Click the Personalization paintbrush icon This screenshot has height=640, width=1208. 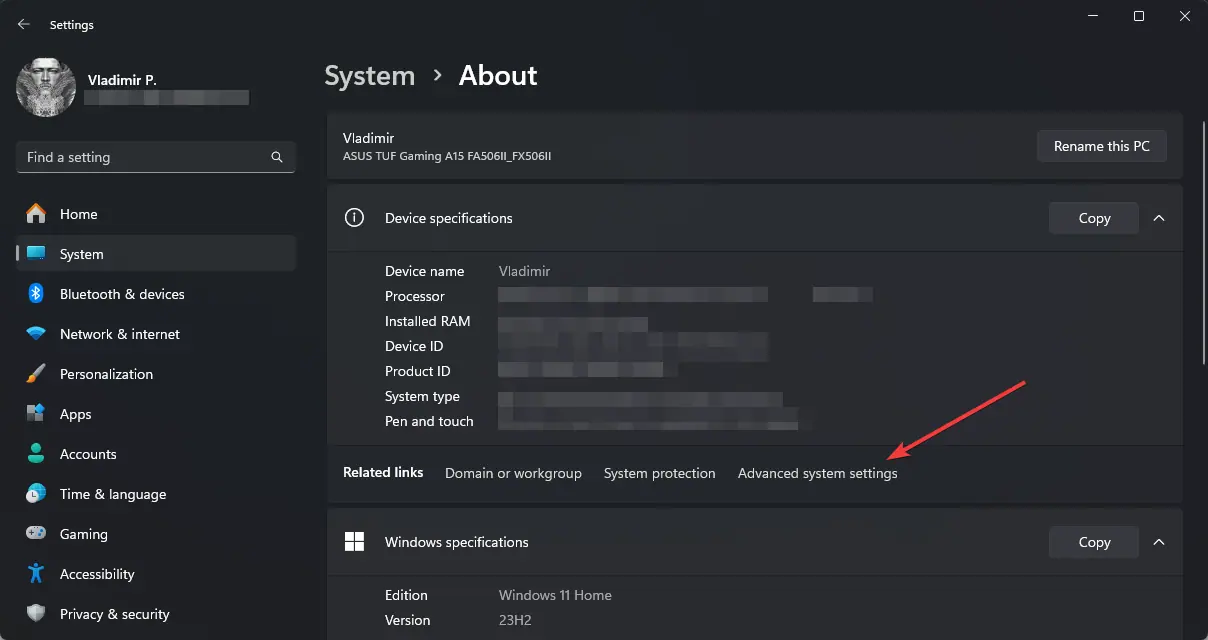point(36,374)
